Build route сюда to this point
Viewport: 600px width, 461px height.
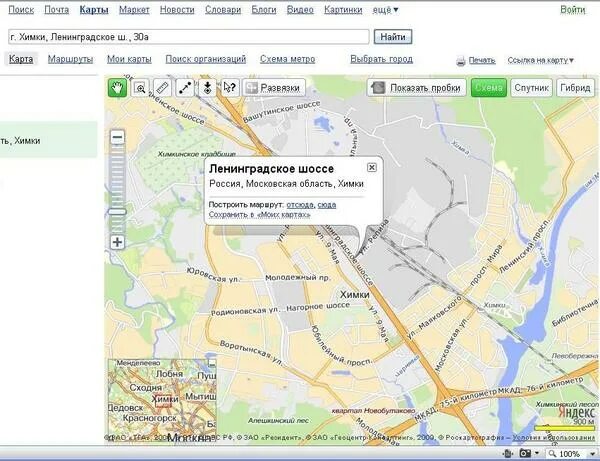[327, 205]
